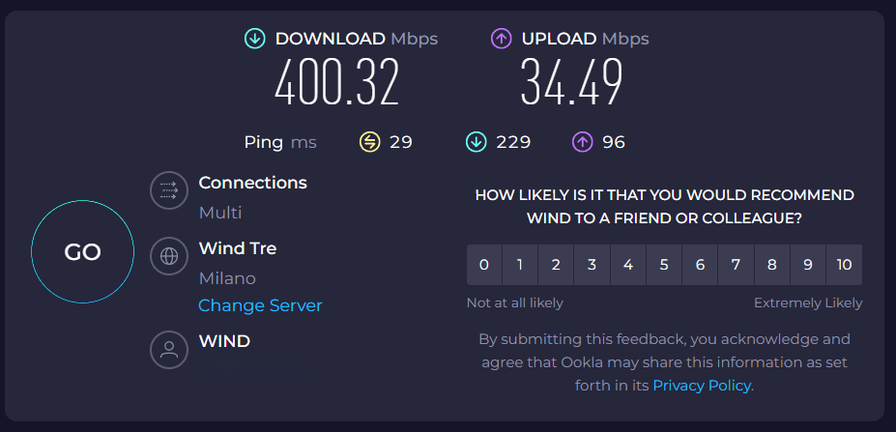Click the user icon next to WIND
Viewport: 896px width, 432px height.
tap(169, 350)
